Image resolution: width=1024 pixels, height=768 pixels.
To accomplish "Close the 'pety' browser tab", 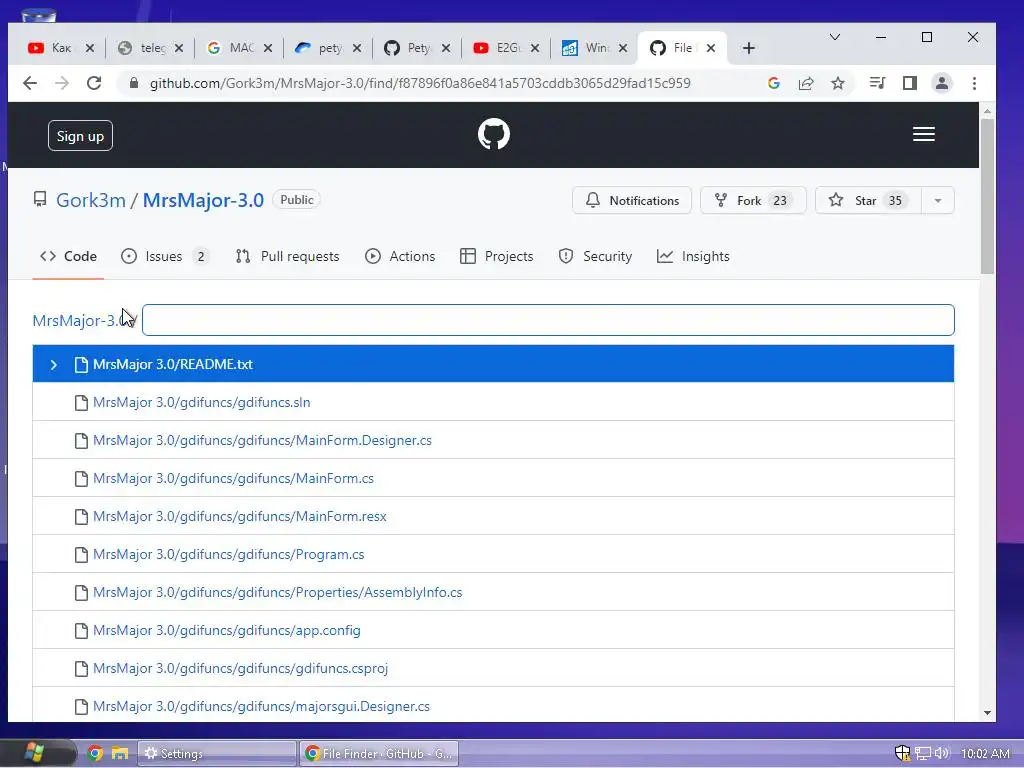I will (357, 48).
